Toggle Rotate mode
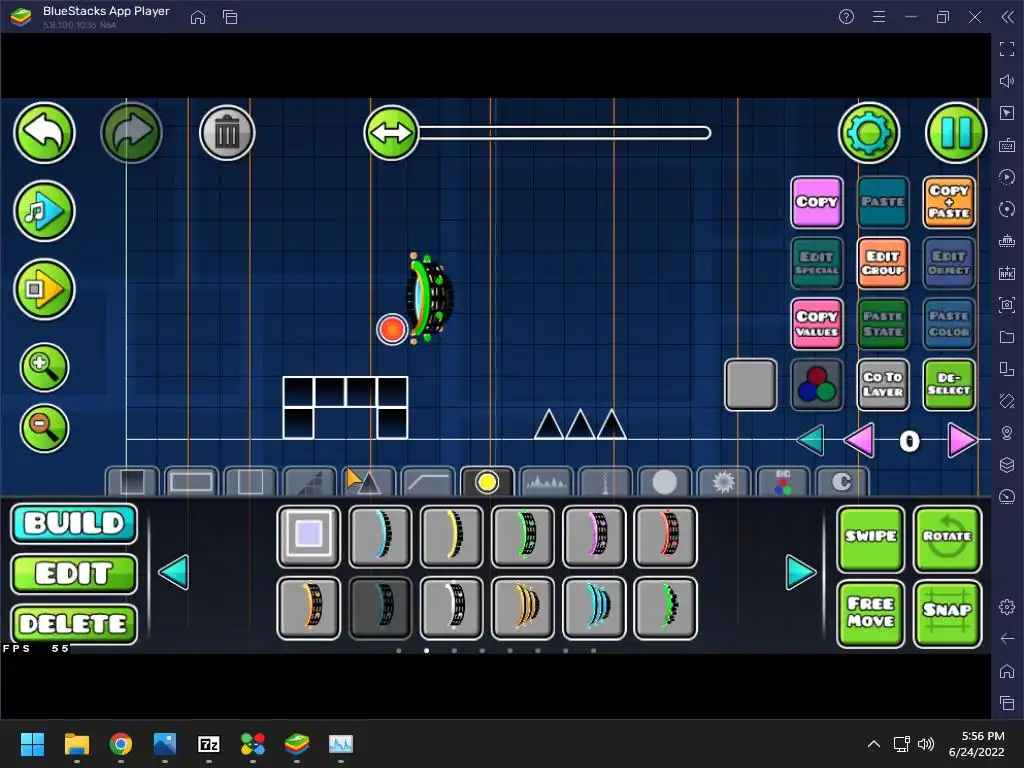Viewport: 1024px width, 768px height. [948, 538]
